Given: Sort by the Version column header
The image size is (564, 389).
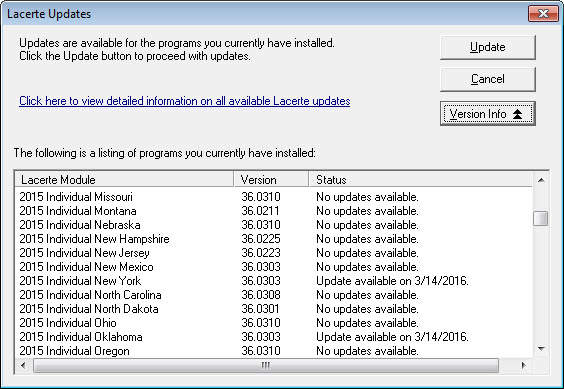Looking at the screenshot, I should (271, 179).
